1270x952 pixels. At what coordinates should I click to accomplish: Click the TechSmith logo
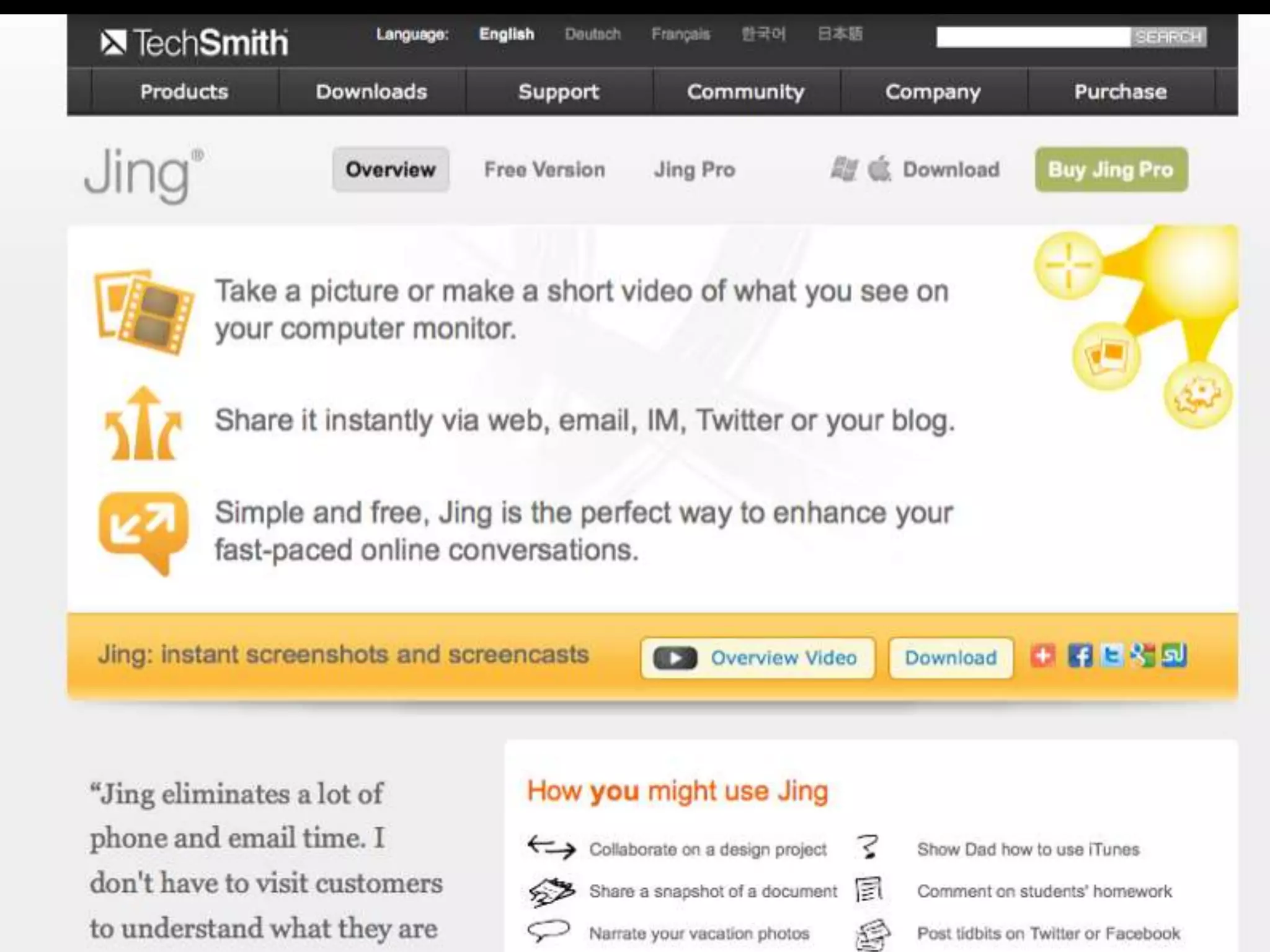[x=194, y=42]
